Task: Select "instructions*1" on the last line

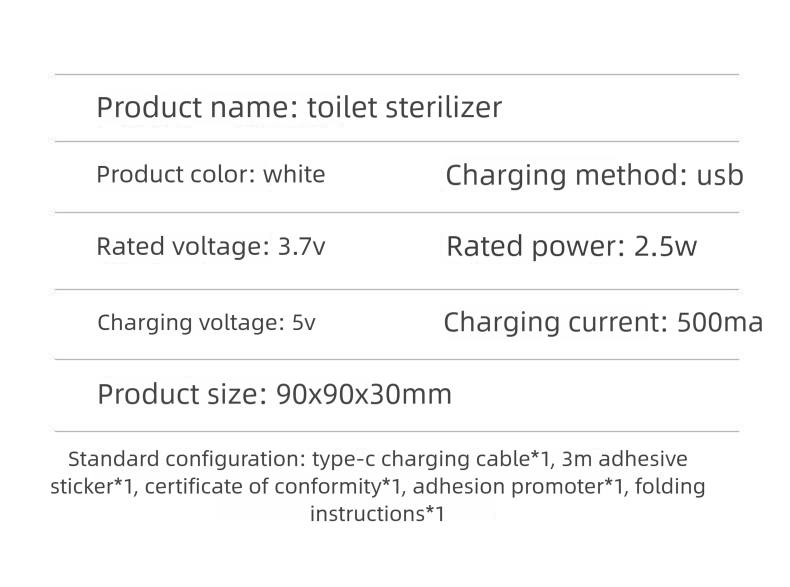Action: 377,515
